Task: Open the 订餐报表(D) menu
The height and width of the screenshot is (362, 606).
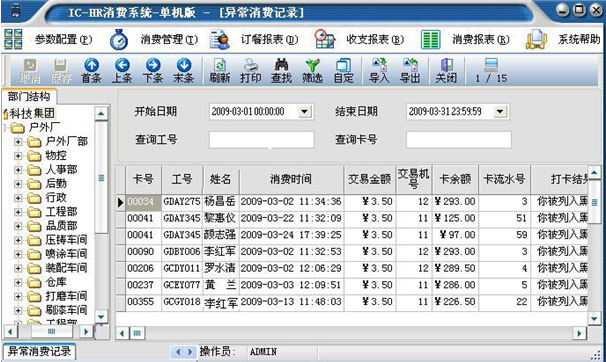Action: coord(269,39)
